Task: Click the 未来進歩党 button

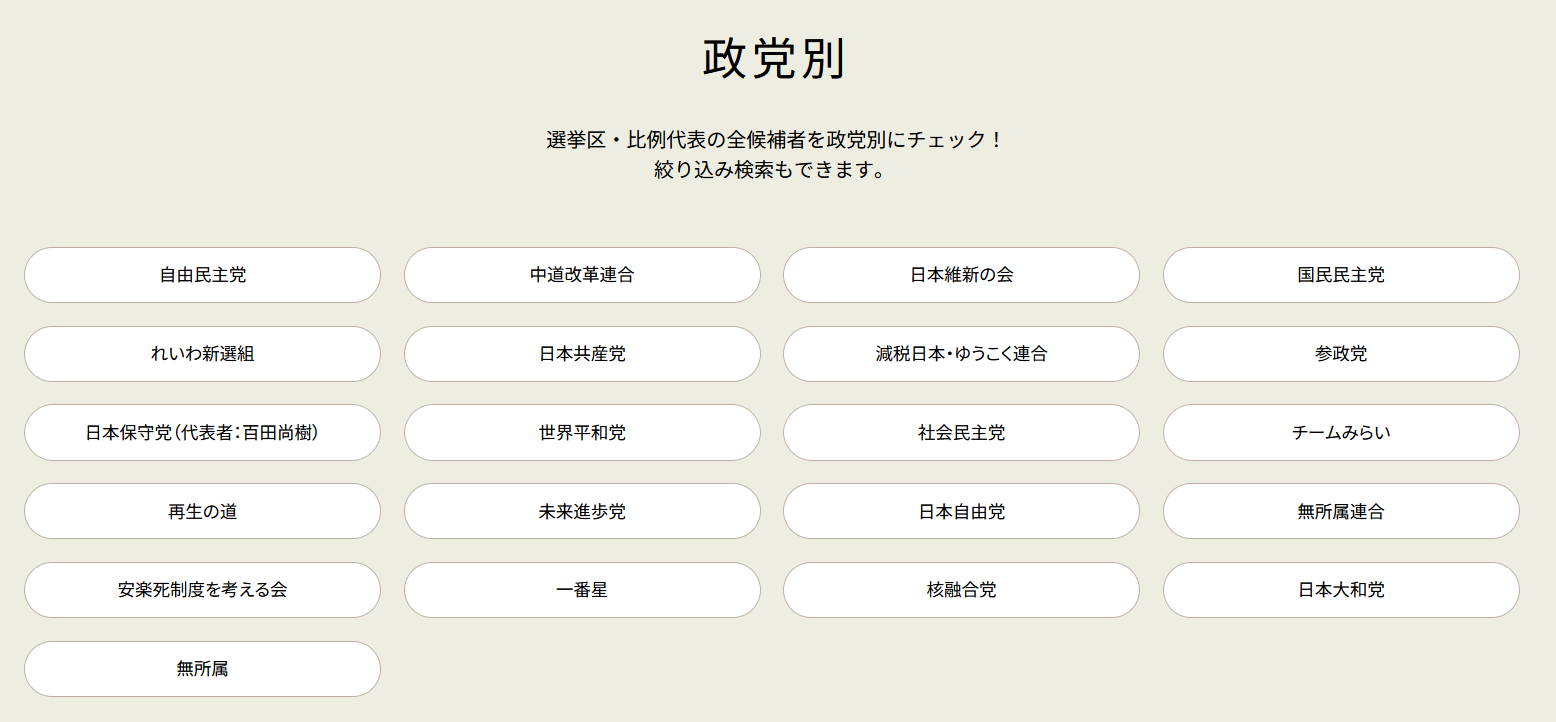Action: [582, 512]
